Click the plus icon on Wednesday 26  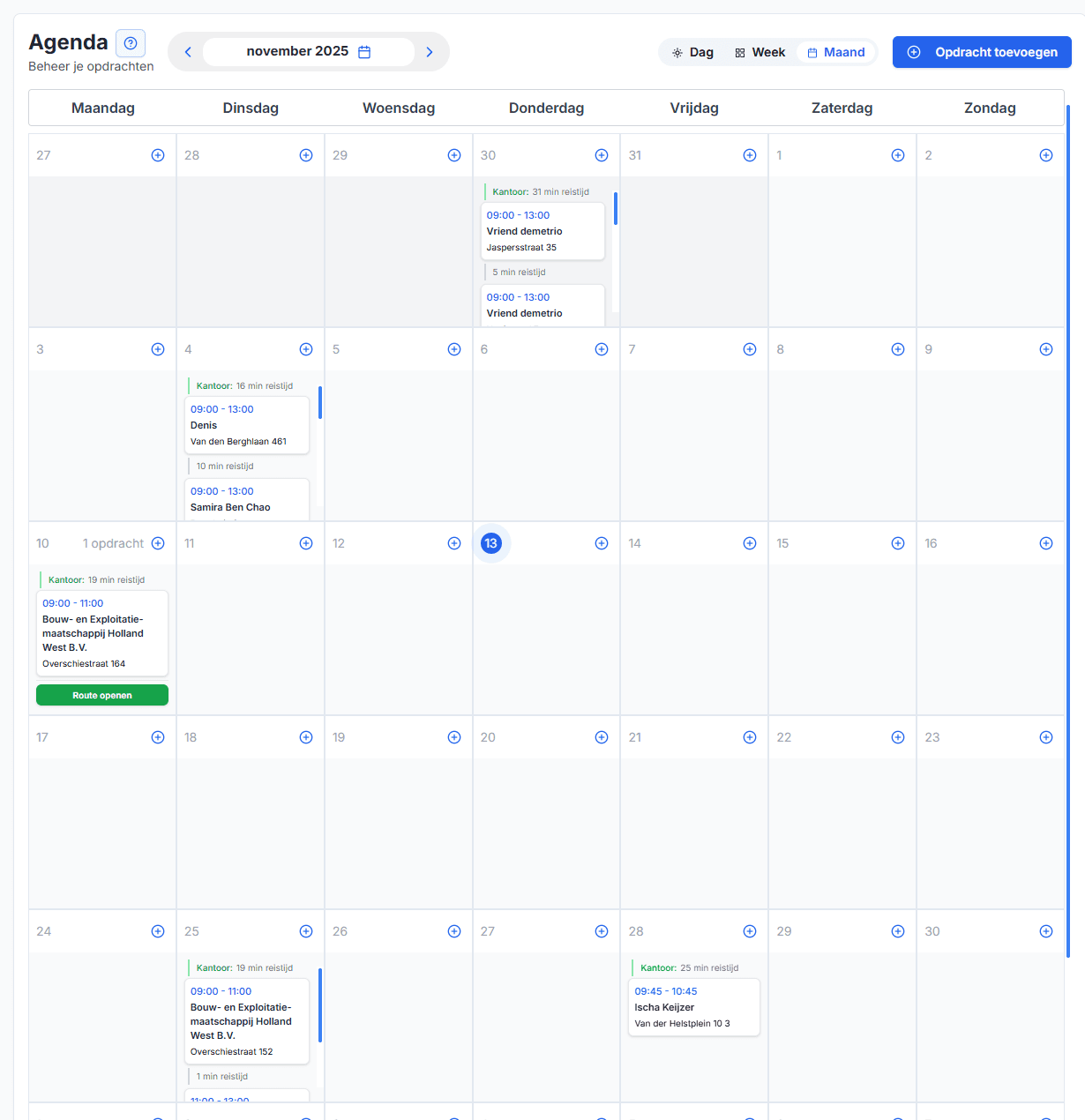click(x=453, y=931)
